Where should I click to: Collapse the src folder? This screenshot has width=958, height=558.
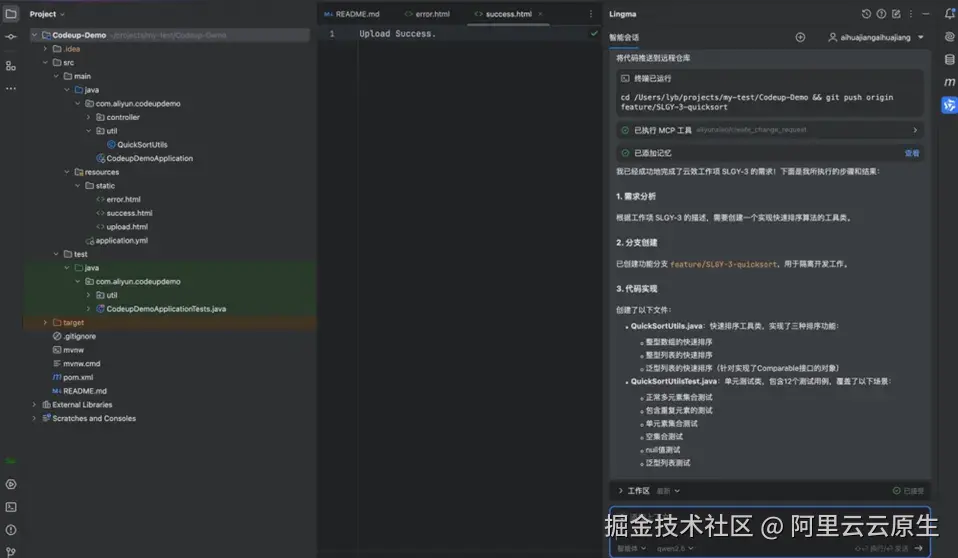(x=45, y=62)
